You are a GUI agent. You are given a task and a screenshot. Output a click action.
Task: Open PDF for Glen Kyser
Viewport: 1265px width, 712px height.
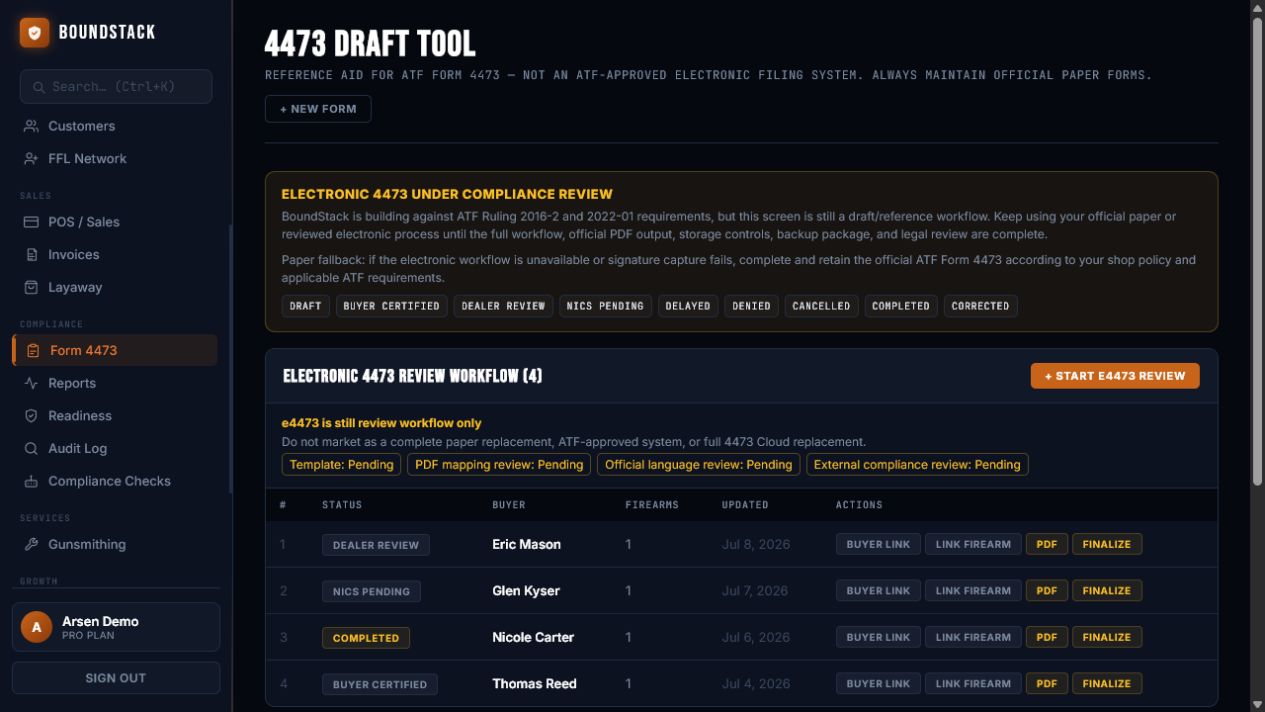(1047, 591)
